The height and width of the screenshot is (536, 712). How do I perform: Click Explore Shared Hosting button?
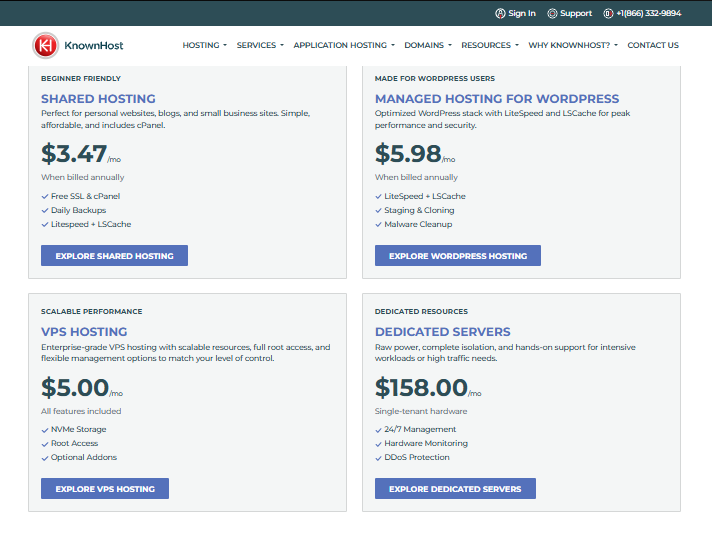114,256
